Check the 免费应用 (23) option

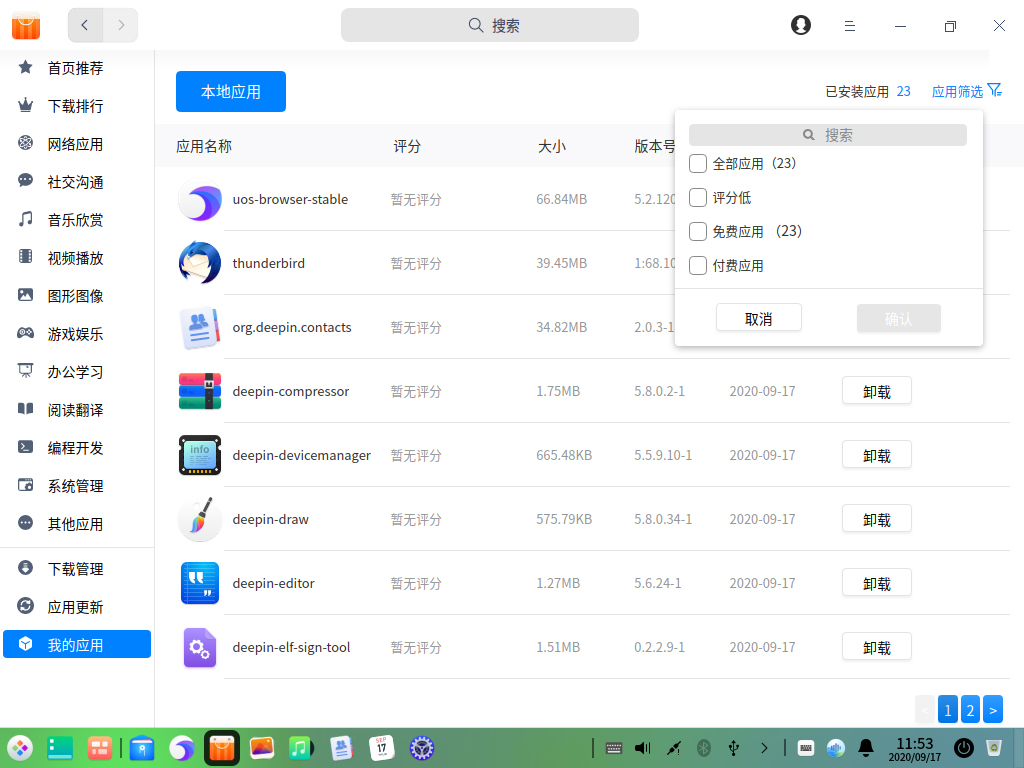697,231
